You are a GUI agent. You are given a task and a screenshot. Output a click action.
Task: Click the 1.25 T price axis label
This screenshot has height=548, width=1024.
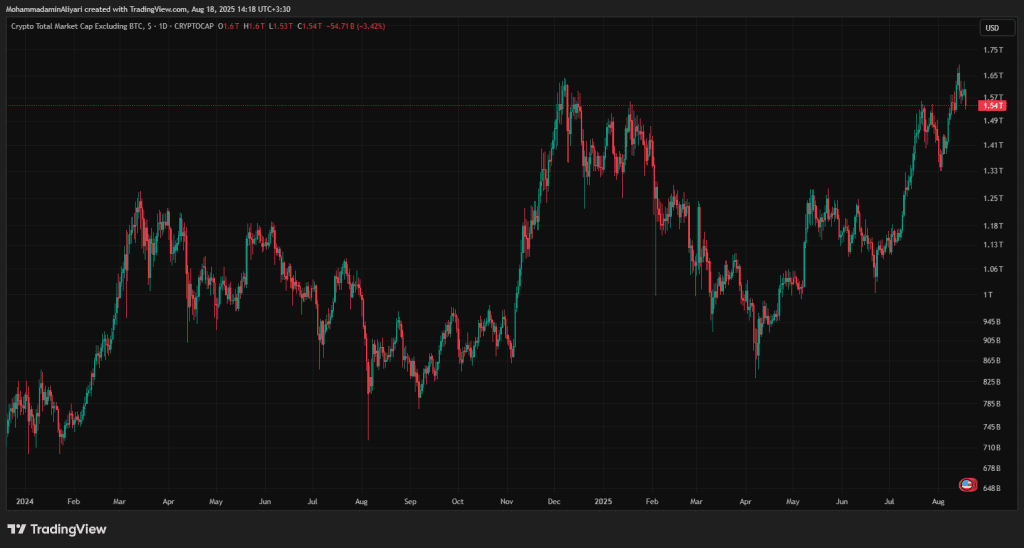click(x=993, y=198)
